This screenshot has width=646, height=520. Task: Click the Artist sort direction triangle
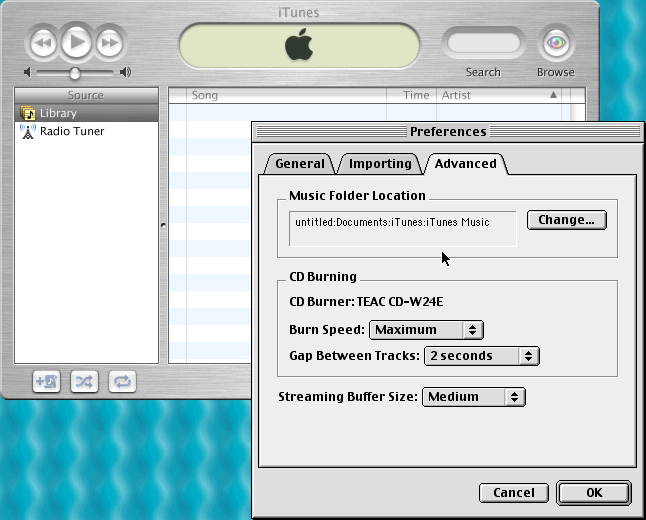tap(553, 95)
